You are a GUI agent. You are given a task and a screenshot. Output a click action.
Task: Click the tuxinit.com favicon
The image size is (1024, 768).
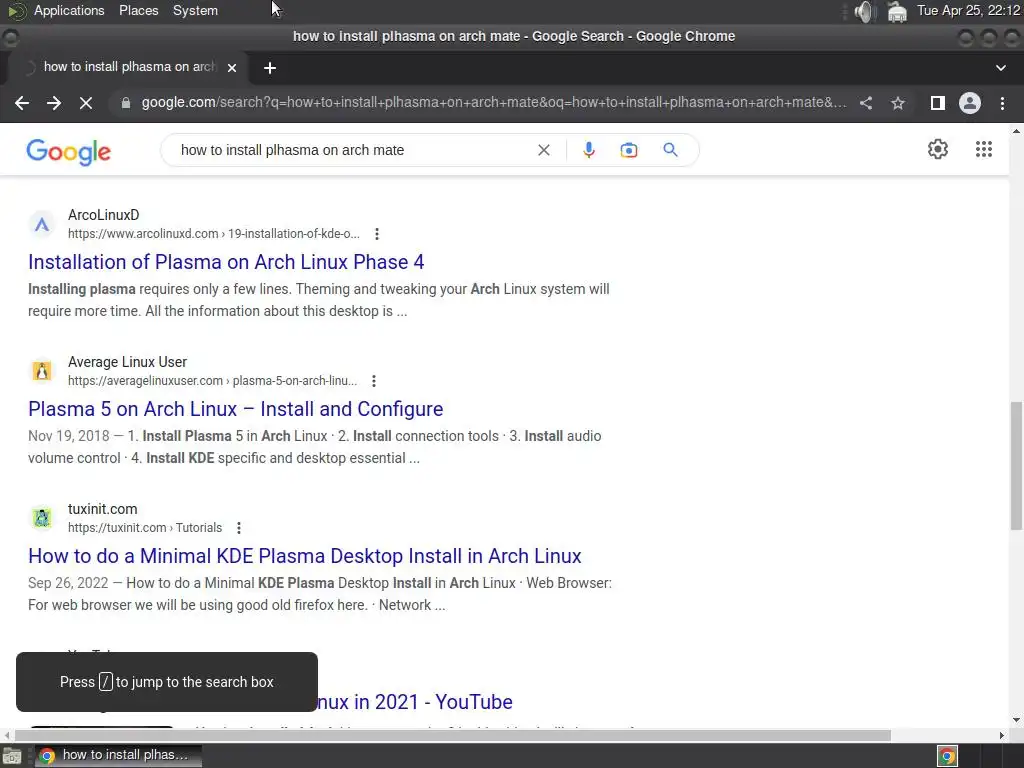[x=42, y=519]
